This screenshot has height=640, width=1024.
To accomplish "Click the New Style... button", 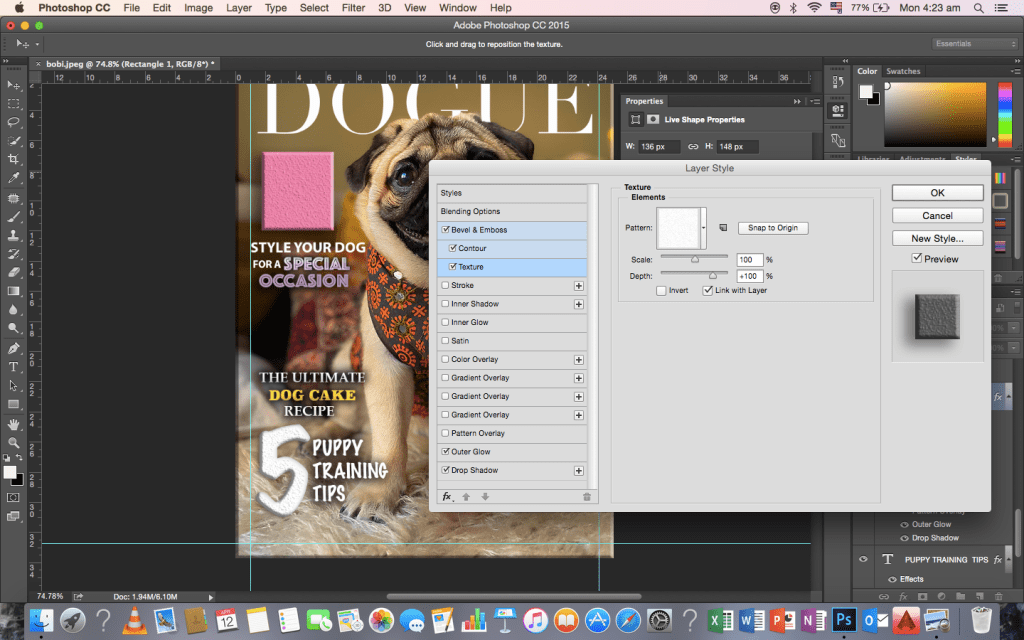I will (937, 238).
